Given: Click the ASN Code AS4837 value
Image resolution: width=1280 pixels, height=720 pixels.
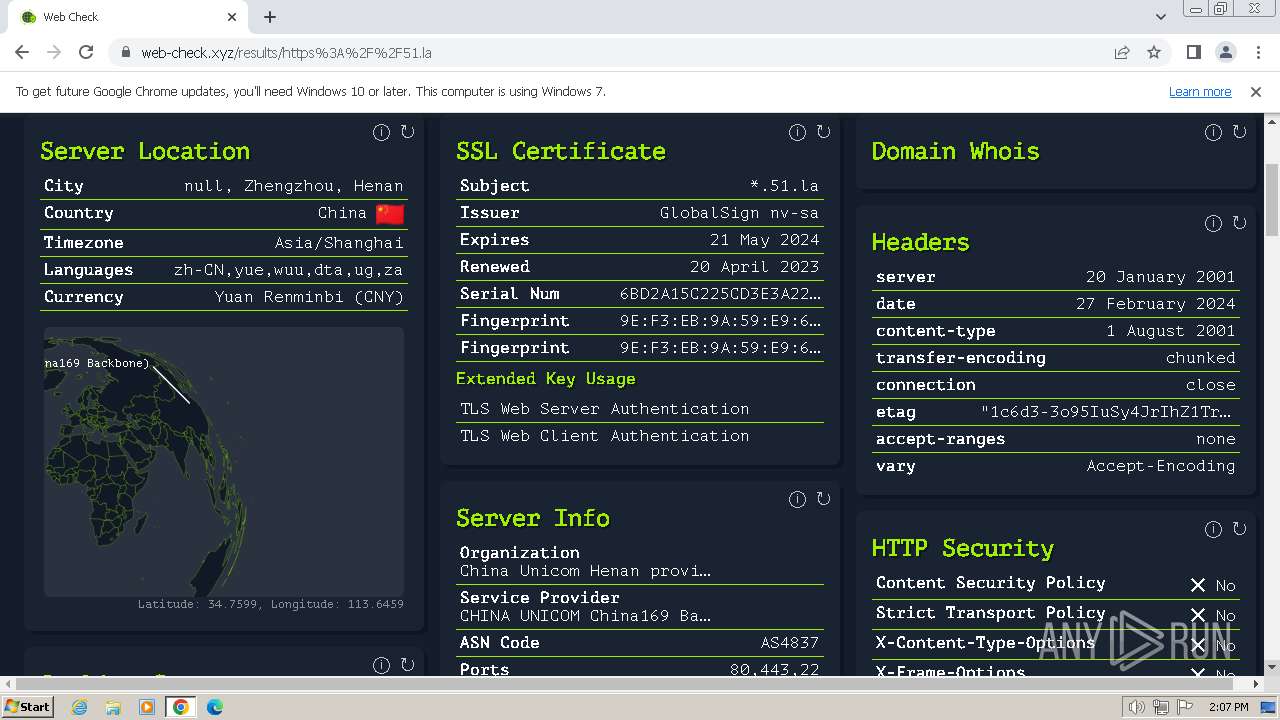Looking at the screenshot, I should tap(790, 643).
